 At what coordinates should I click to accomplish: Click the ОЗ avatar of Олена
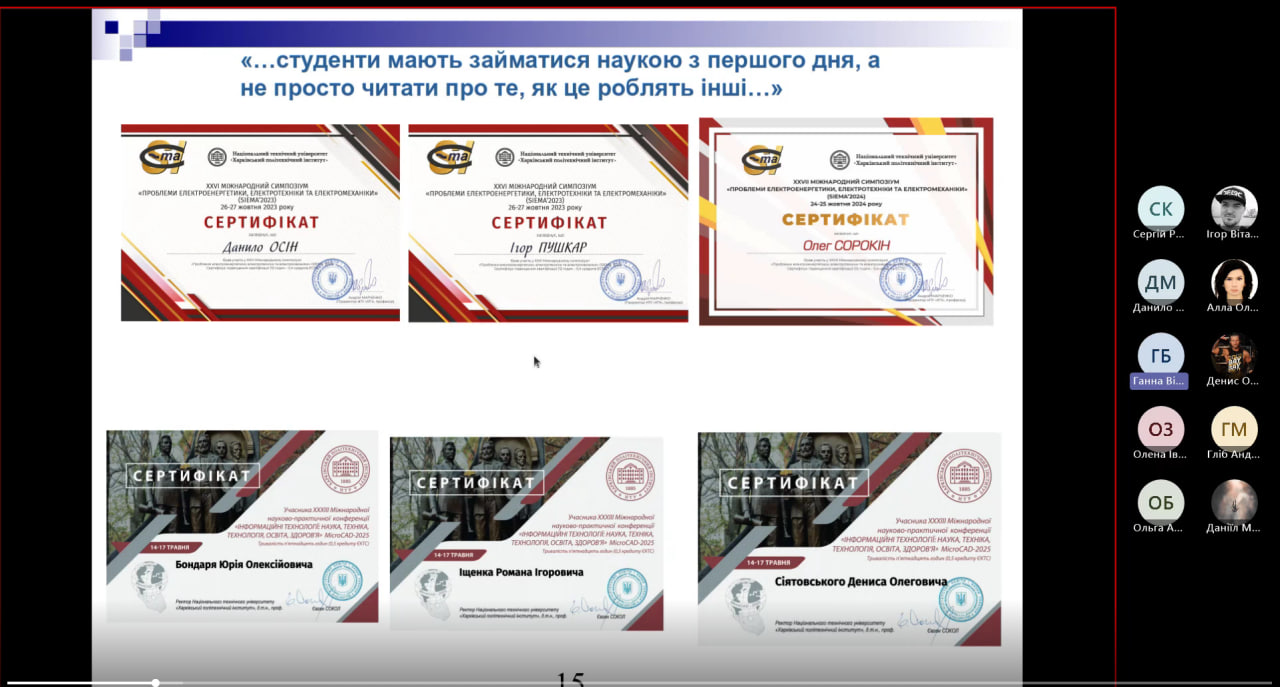1161,429
